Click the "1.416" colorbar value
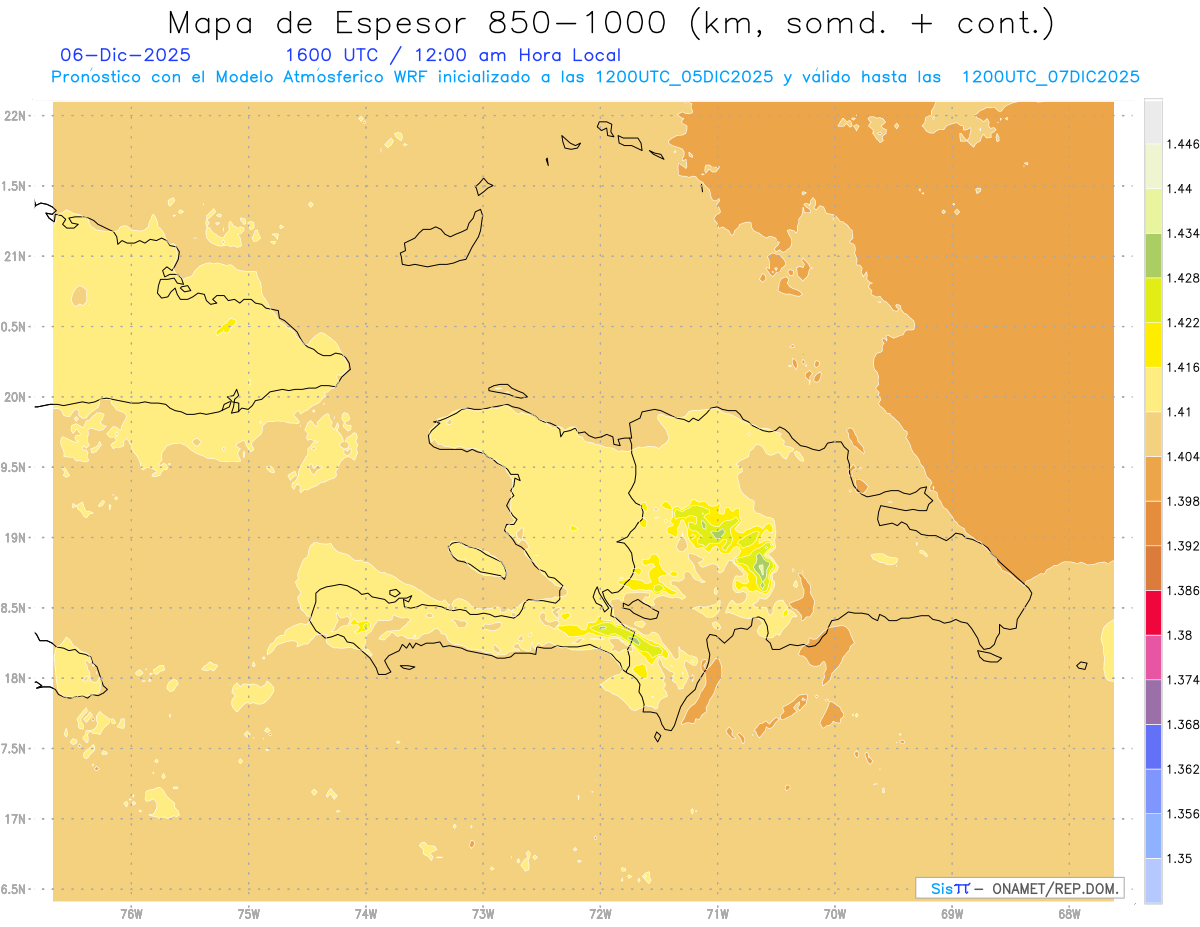Image resolution: width=1200 pixels, height=927 pixels. pos(1183,367)
